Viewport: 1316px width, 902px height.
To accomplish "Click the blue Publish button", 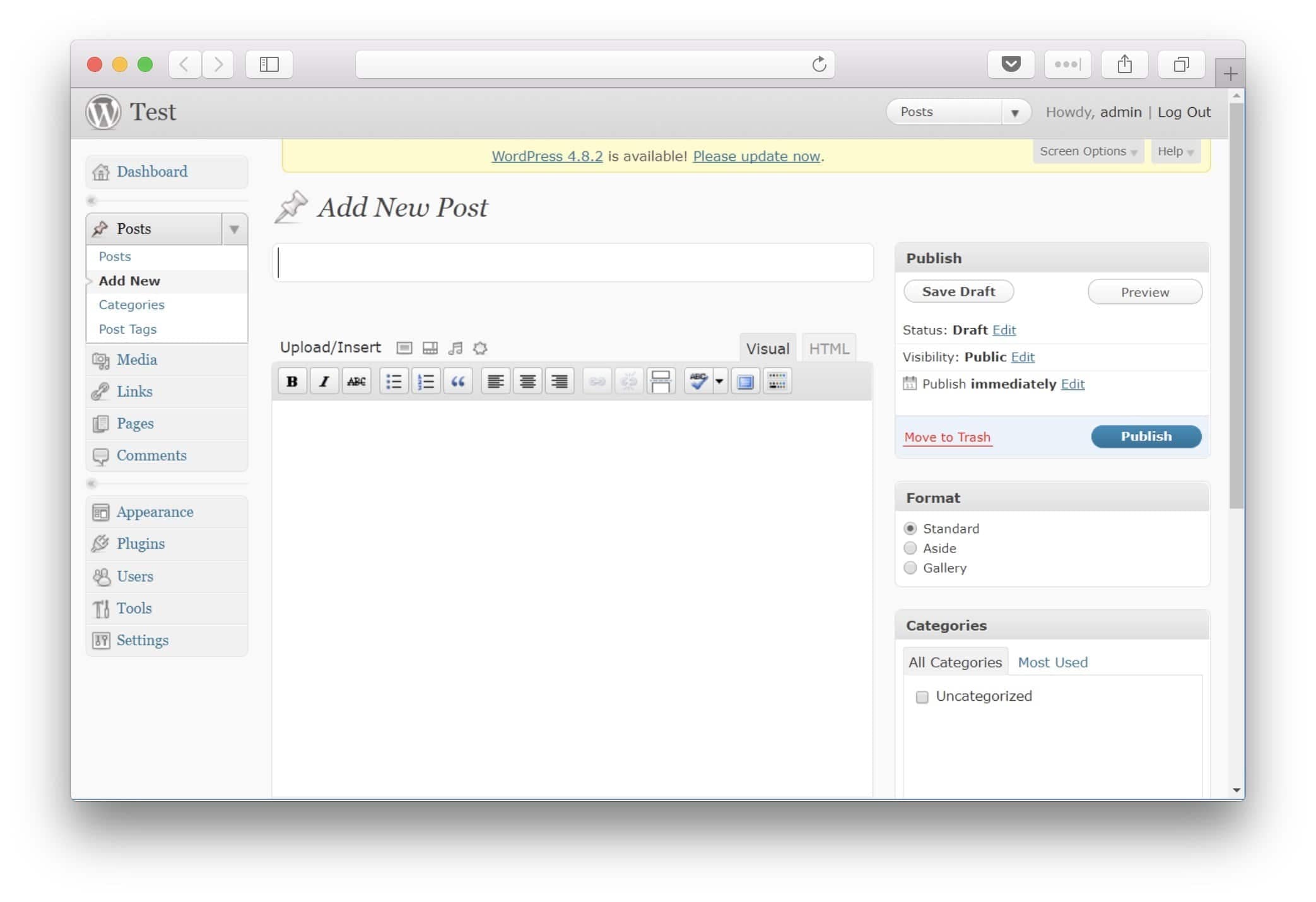I will [x=1146, y=436].
